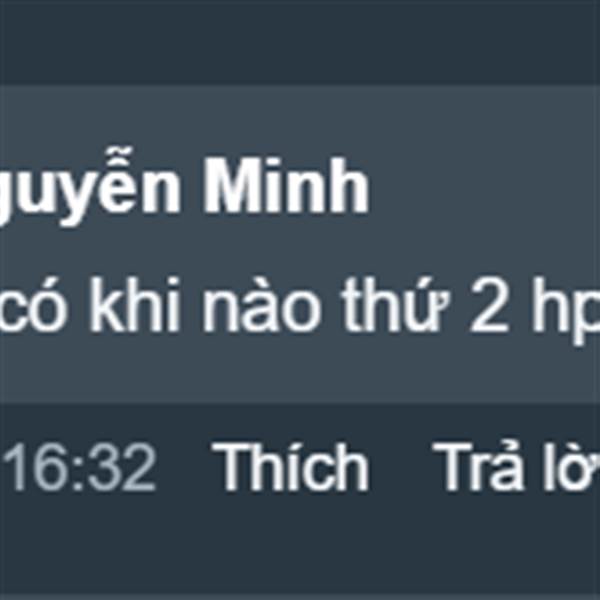
Task: Select the comment text 'có khi nào thứ 2'
Action: pos(253,305)
